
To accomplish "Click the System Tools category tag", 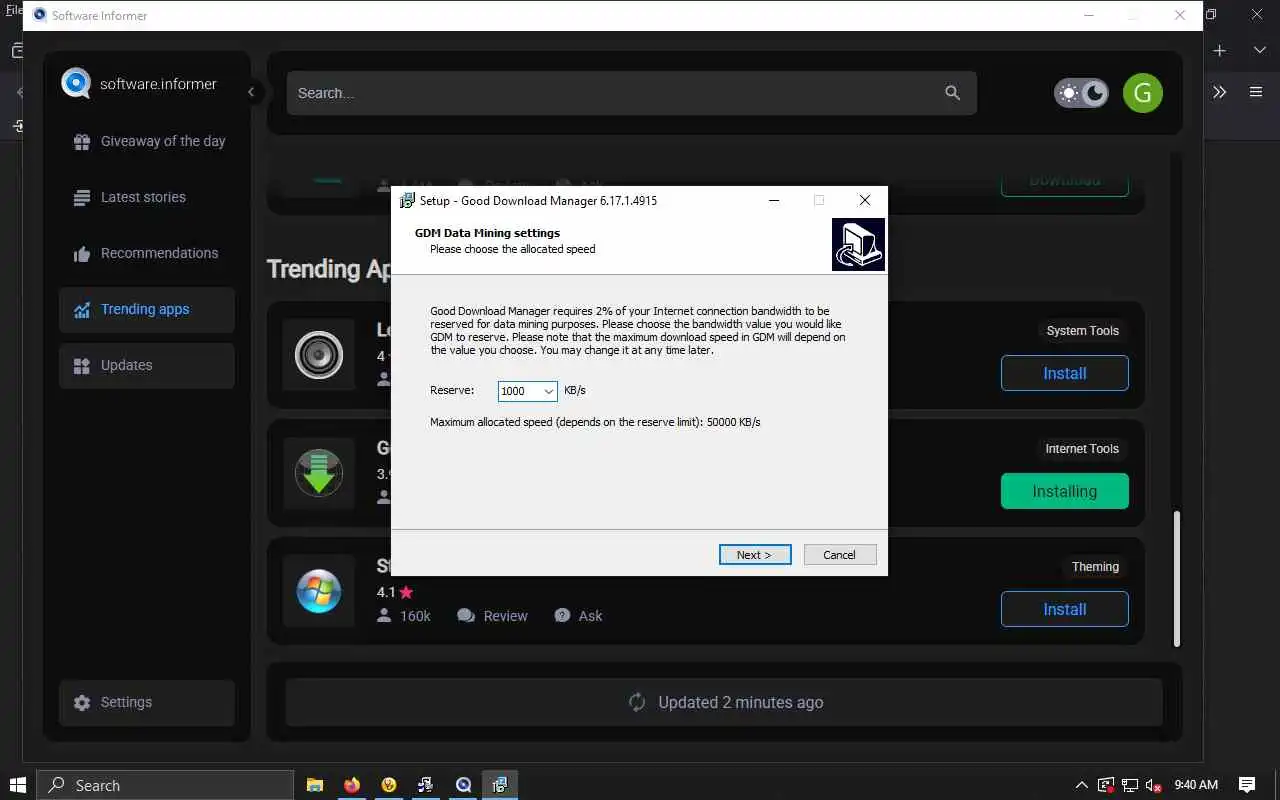I will click(1082, 331).
